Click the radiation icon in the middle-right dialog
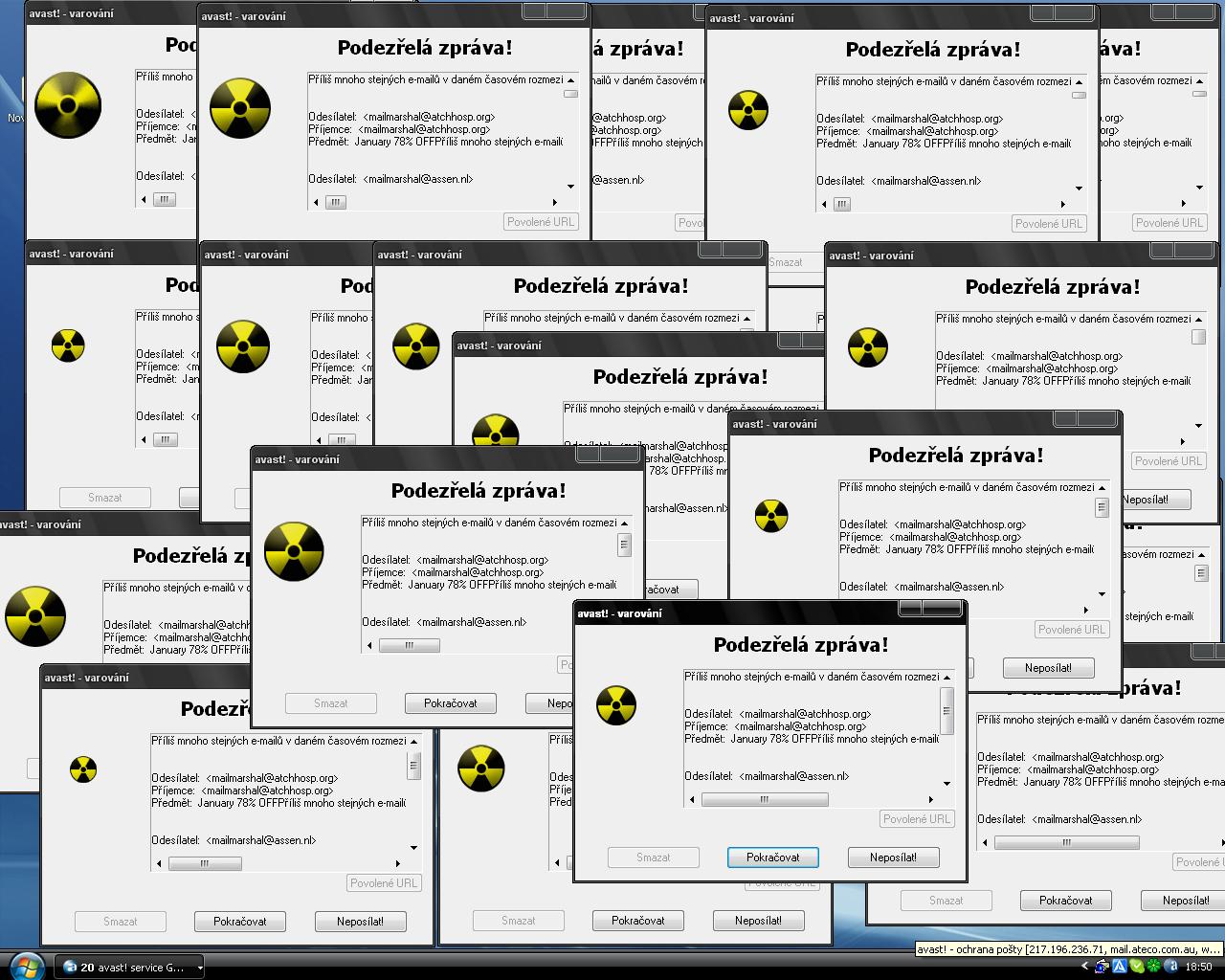Viewport: 1225px width, 980px height. pos(771,516)
